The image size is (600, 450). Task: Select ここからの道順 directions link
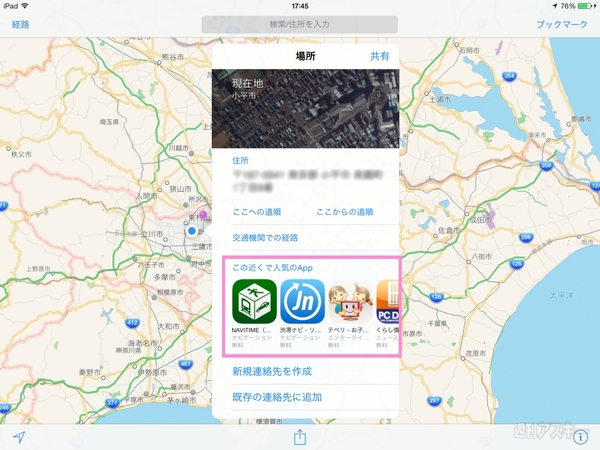(344, 212)
